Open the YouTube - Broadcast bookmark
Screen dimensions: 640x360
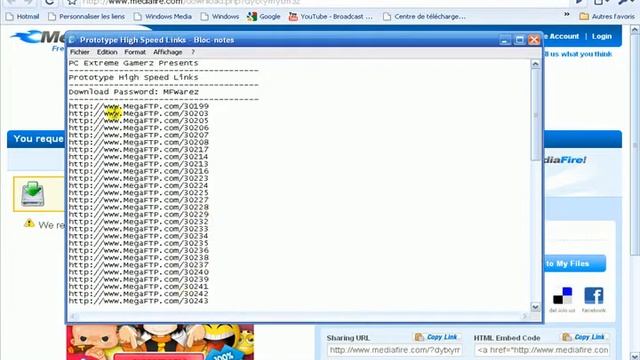pos(331,17)
